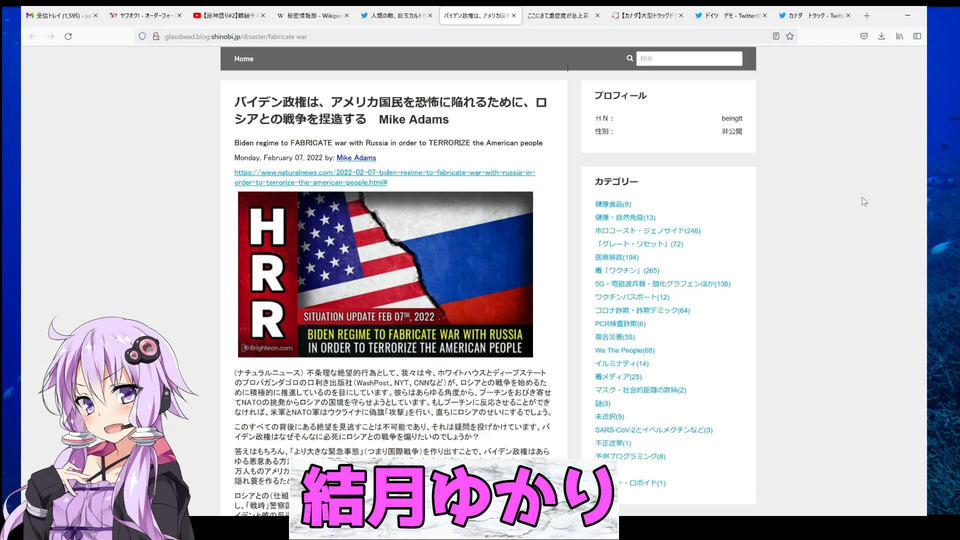The width and height of the screenshot is (960, 540).
Task: Open マスク・社会的距離の欺瞞(2) category
Action: point(640,390)
